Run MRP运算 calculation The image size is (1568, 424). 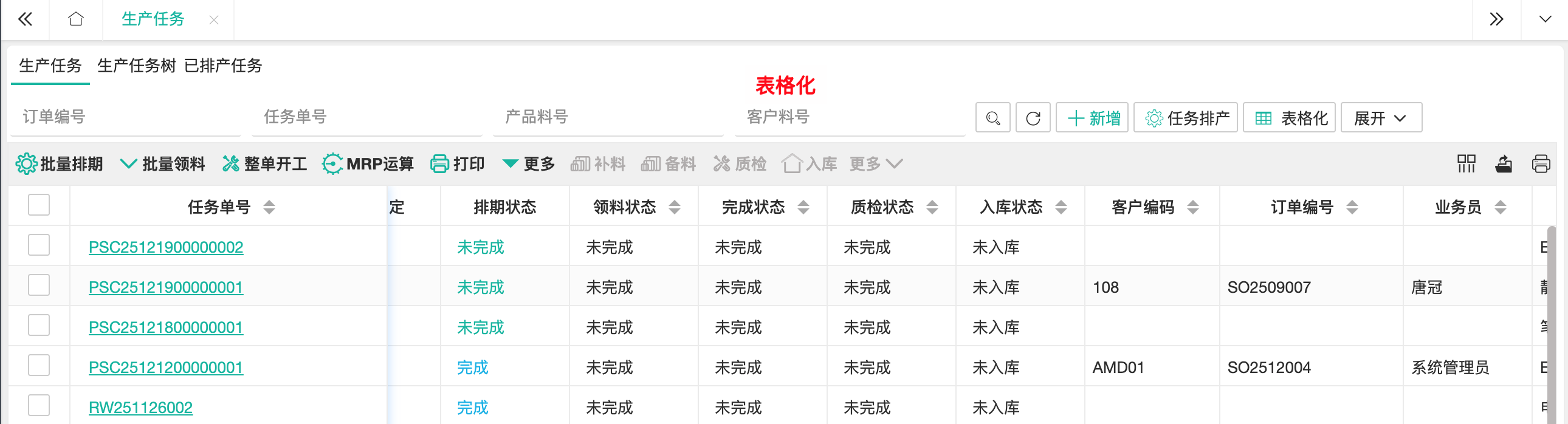pyautogui.click(x=368, y=163)
